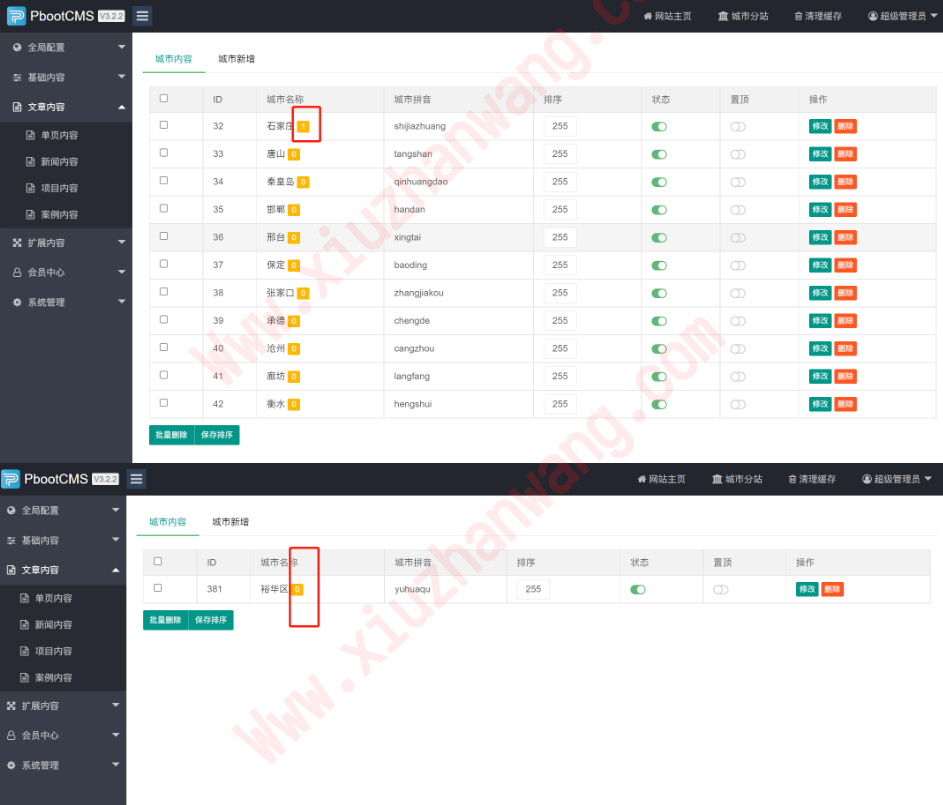Click the 删除 button for 衡水
The height and width of the screenshot is (805, 943).
coord(846,404)
